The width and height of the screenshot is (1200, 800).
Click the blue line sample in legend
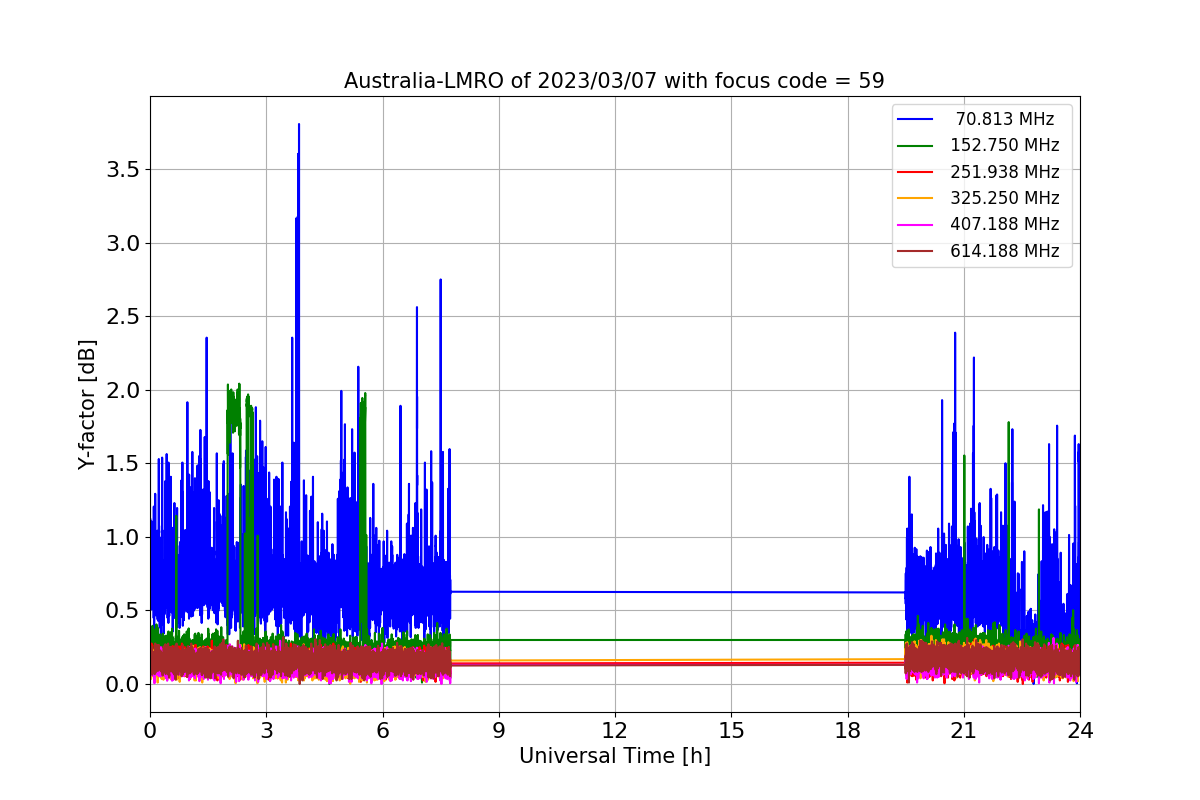click(x=916, y=120)
